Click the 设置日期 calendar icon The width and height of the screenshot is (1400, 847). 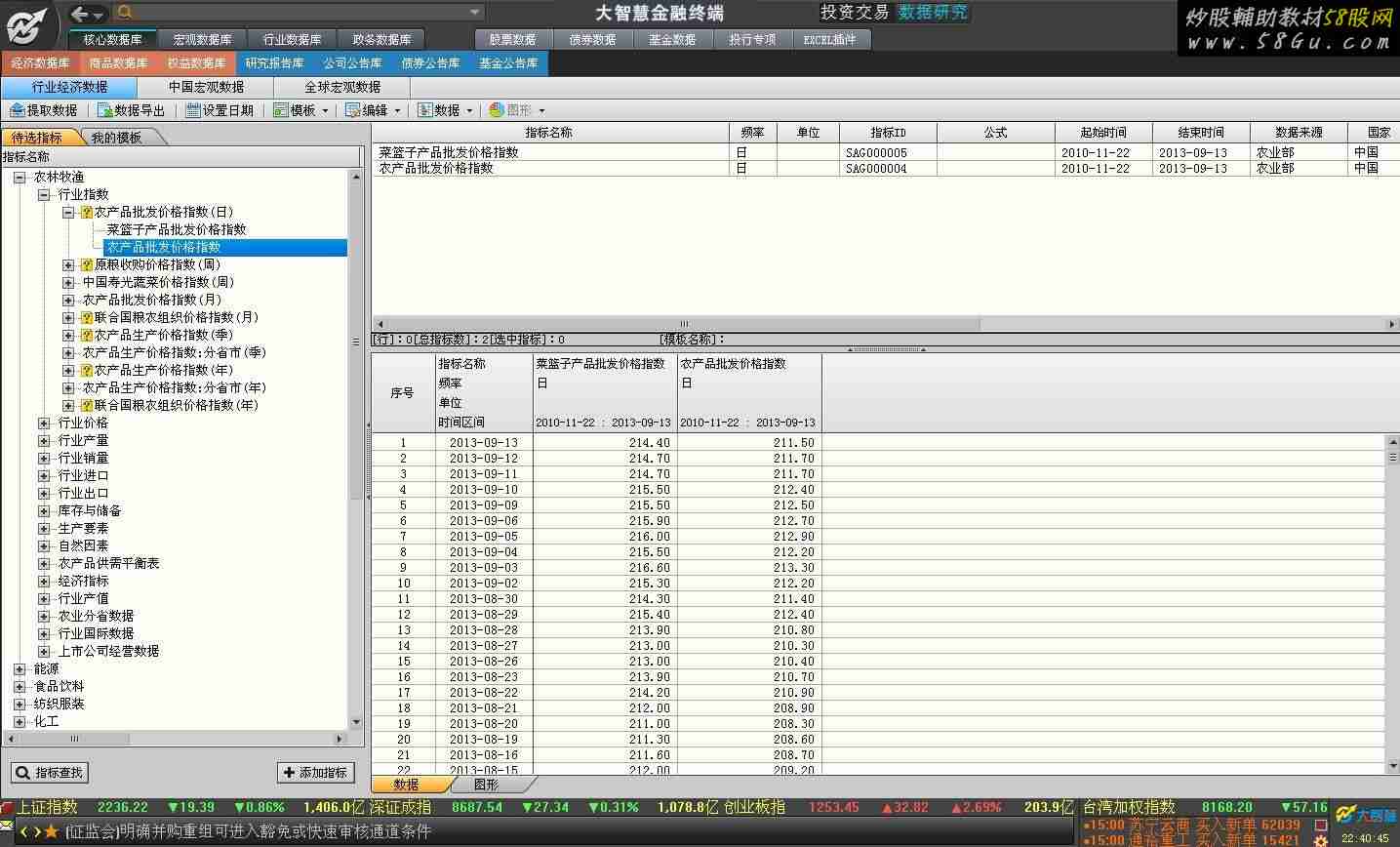pos(193,110)
